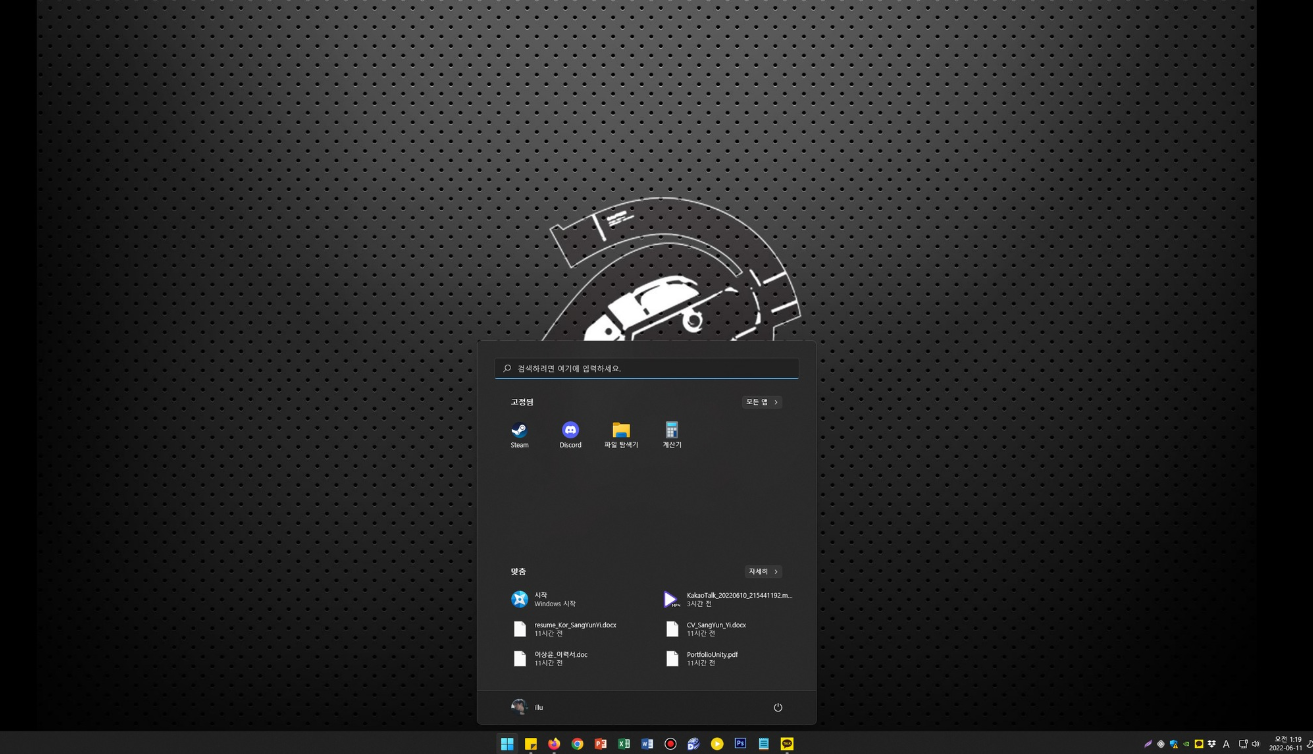
Task: Open Windows Security tray icon with warning
Action: (x=1174, y=744)
